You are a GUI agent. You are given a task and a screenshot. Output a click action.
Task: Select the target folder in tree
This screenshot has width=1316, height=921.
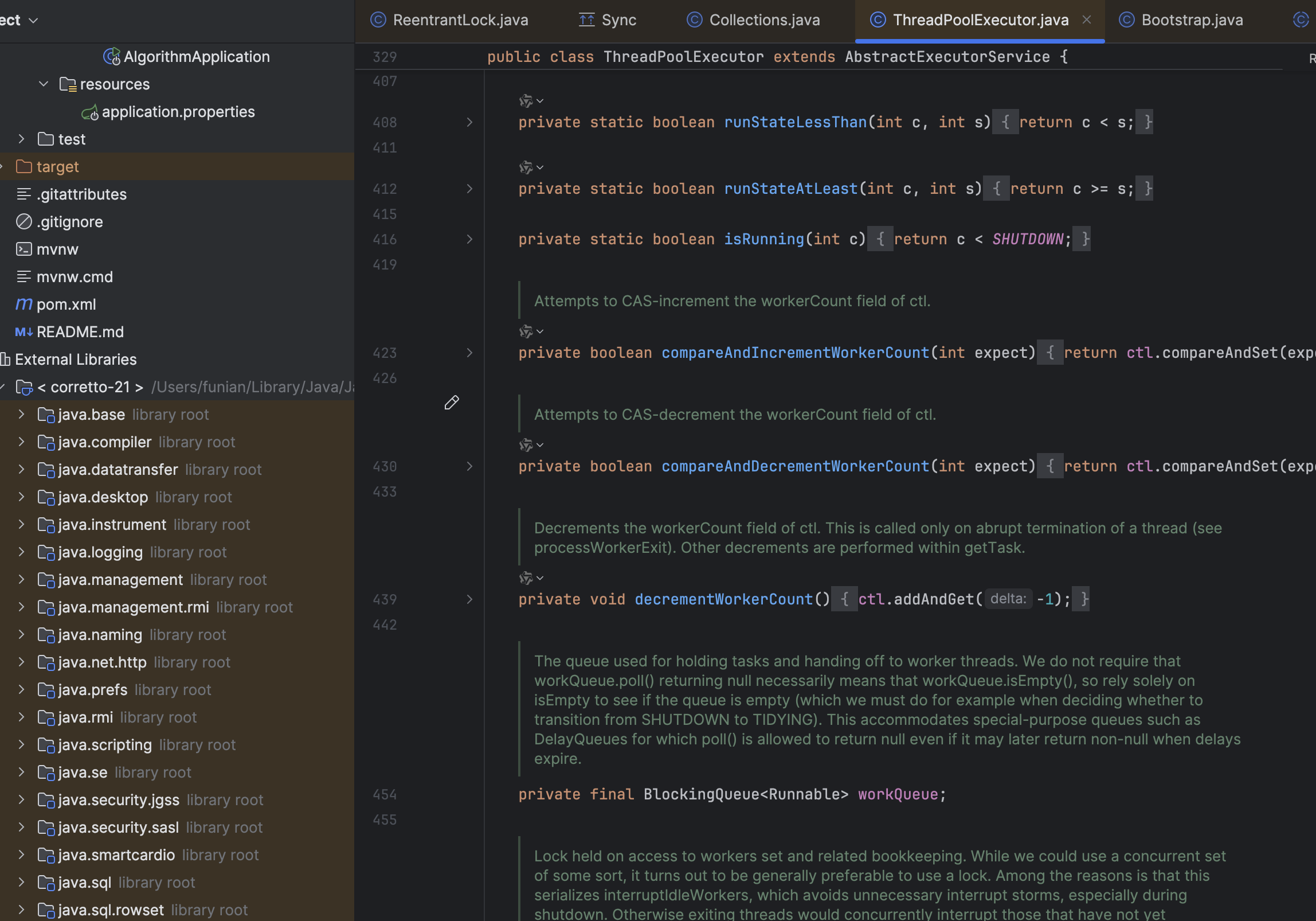point(57,167)
